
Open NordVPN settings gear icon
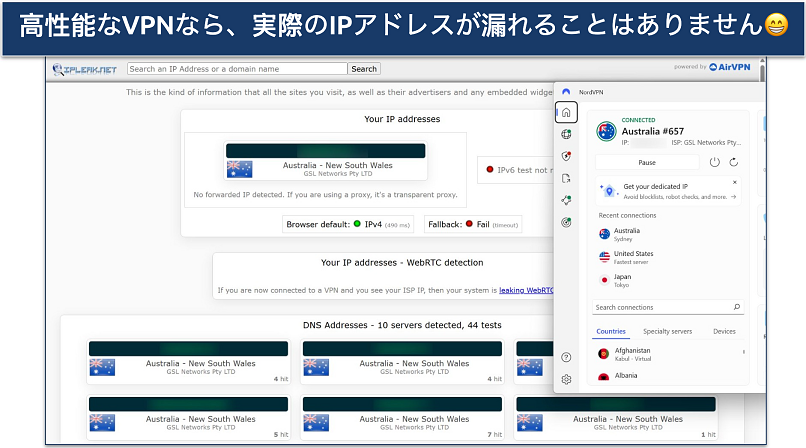pyautogui.click(x=566, y=379)
